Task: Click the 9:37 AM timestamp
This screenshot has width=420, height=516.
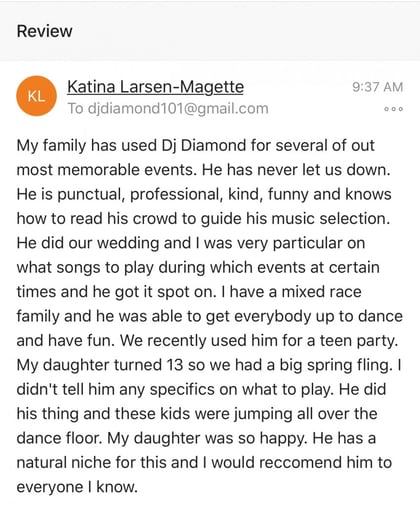Action: 378,87
